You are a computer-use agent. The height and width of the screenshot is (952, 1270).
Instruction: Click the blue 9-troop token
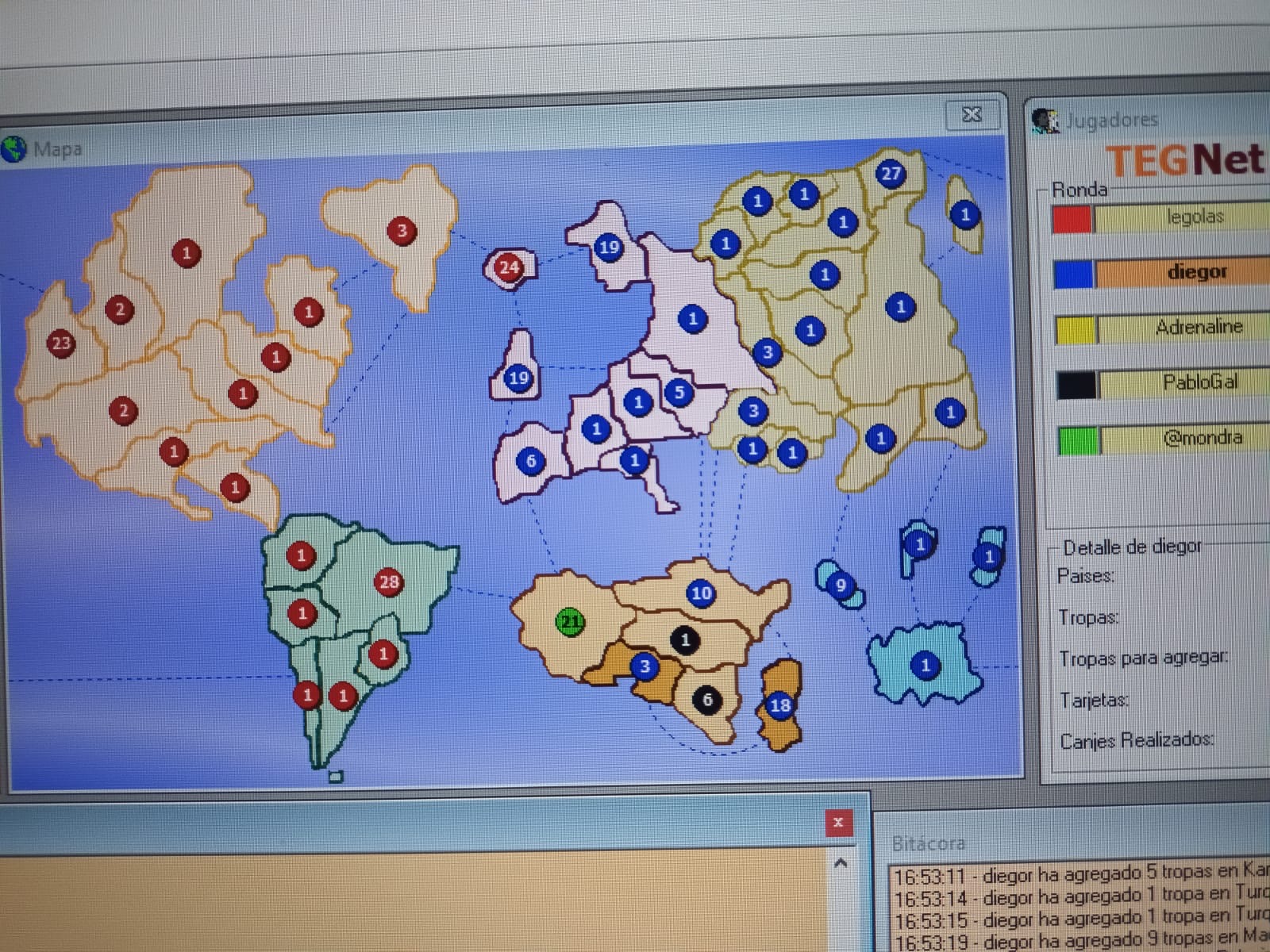click(840, 585)
